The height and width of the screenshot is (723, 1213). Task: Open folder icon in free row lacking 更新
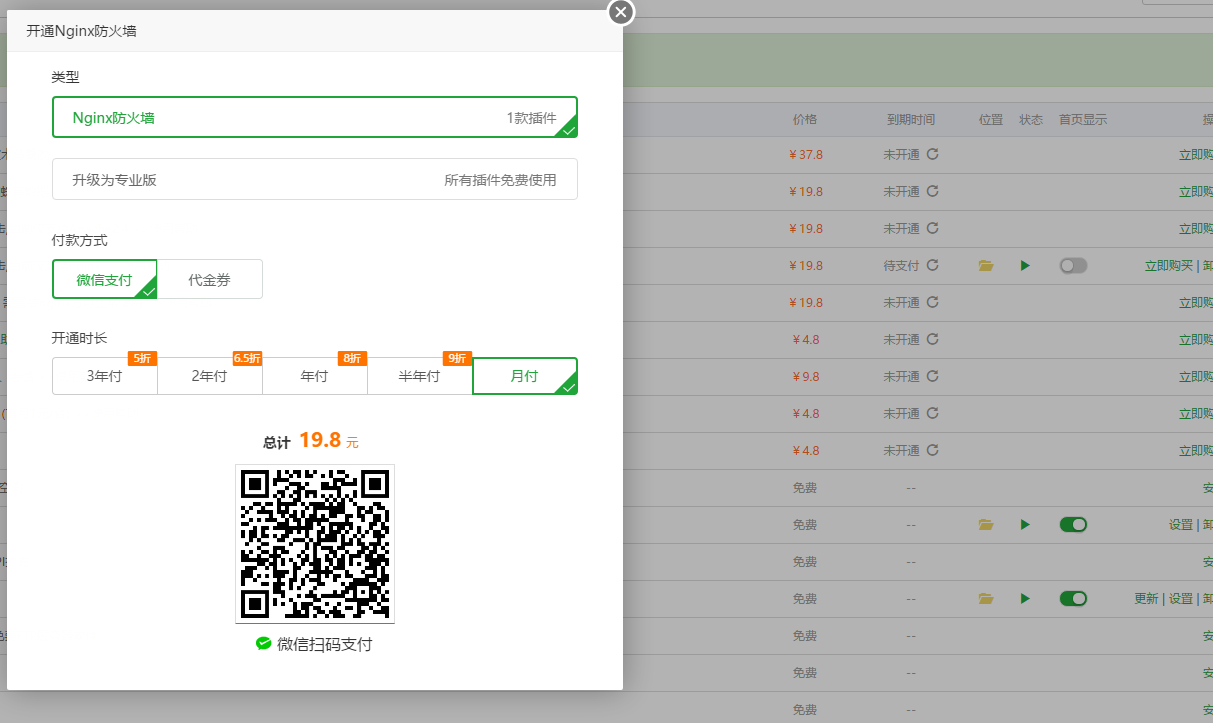coord(986,524)
